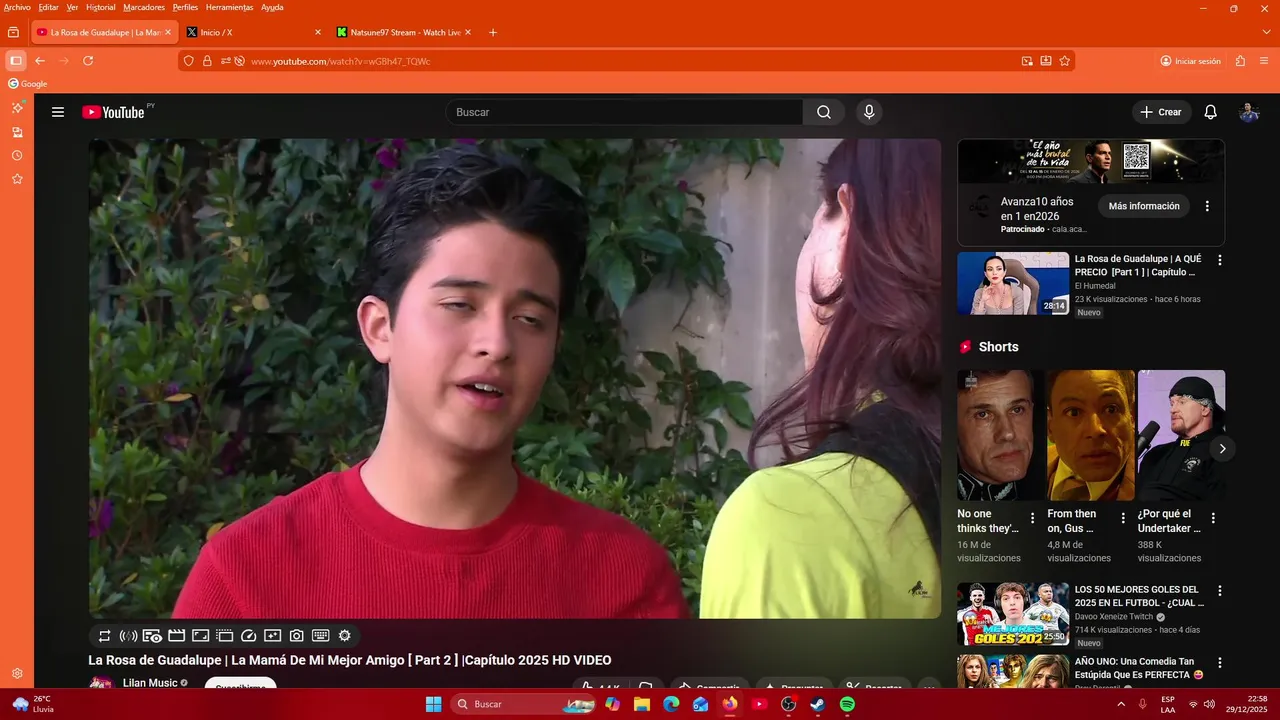1280x720 pixels.
Task: Click the sparkle filter-frame icon under video
Action: (273, 636)
